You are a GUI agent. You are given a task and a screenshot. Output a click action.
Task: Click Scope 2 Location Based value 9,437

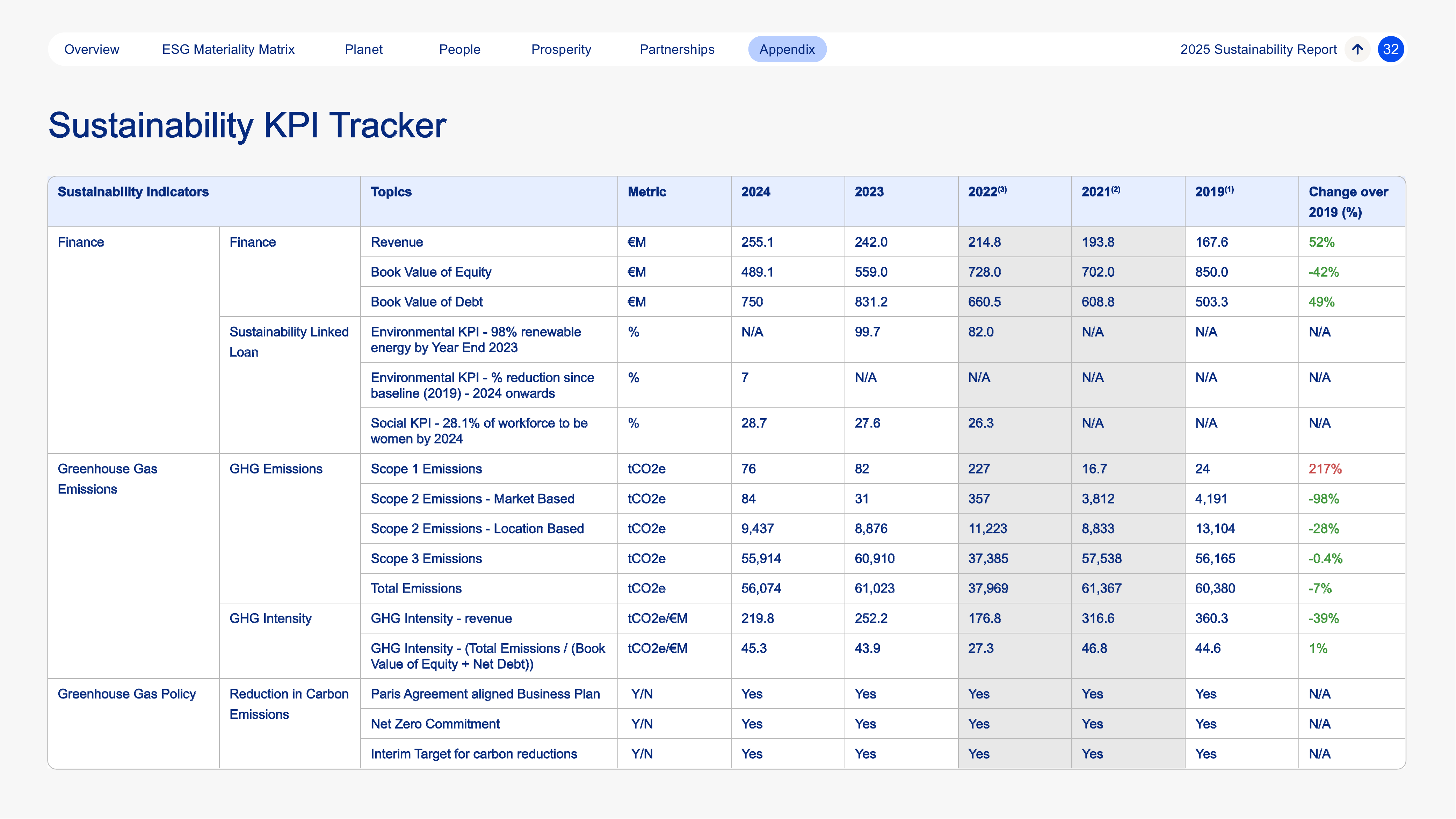[x=758, y=529]
